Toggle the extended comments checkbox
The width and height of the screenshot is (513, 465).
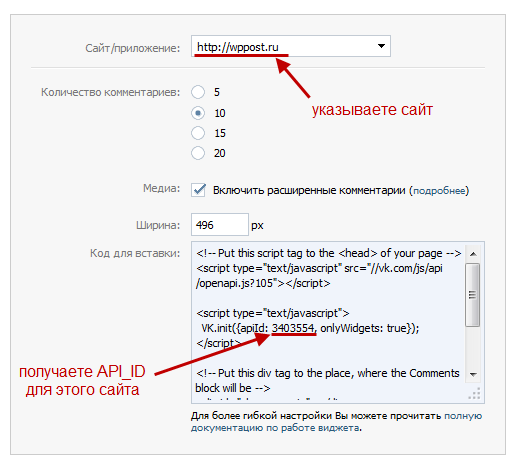coord(198,190)
